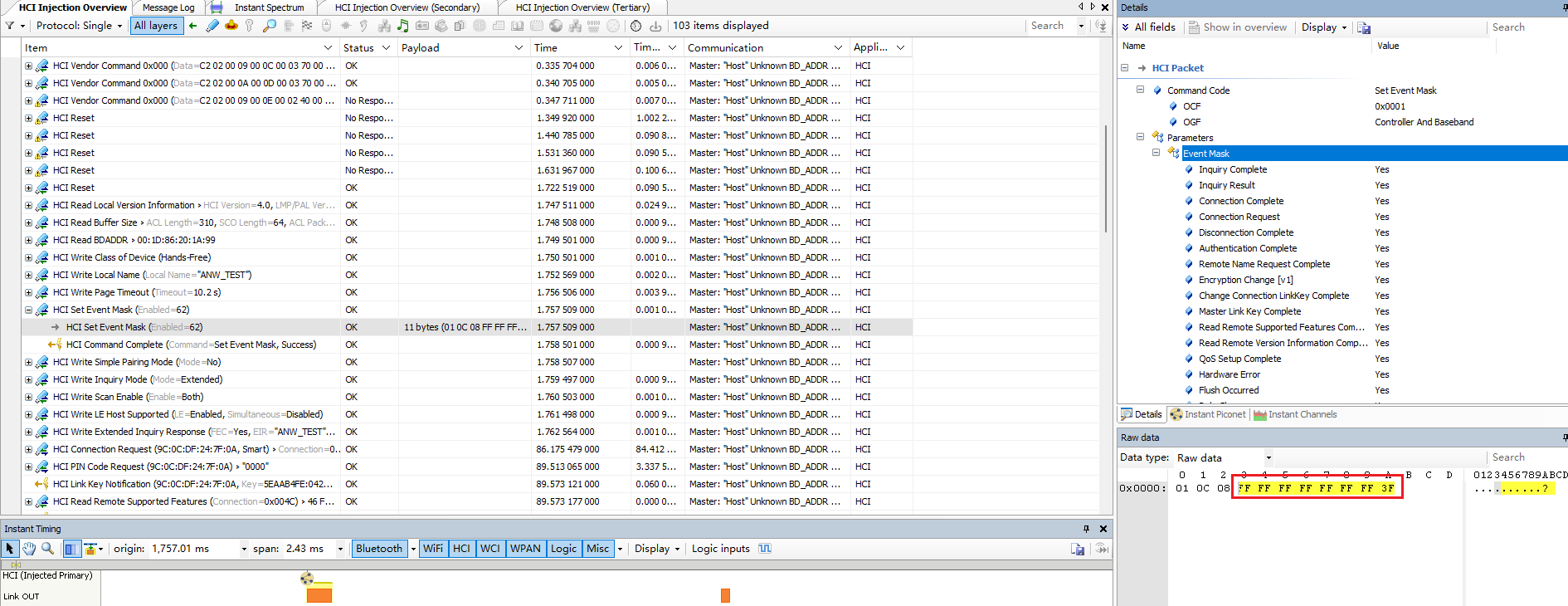Sort by the Communication column header
The image size is (1568, 606).
point(765,47)
